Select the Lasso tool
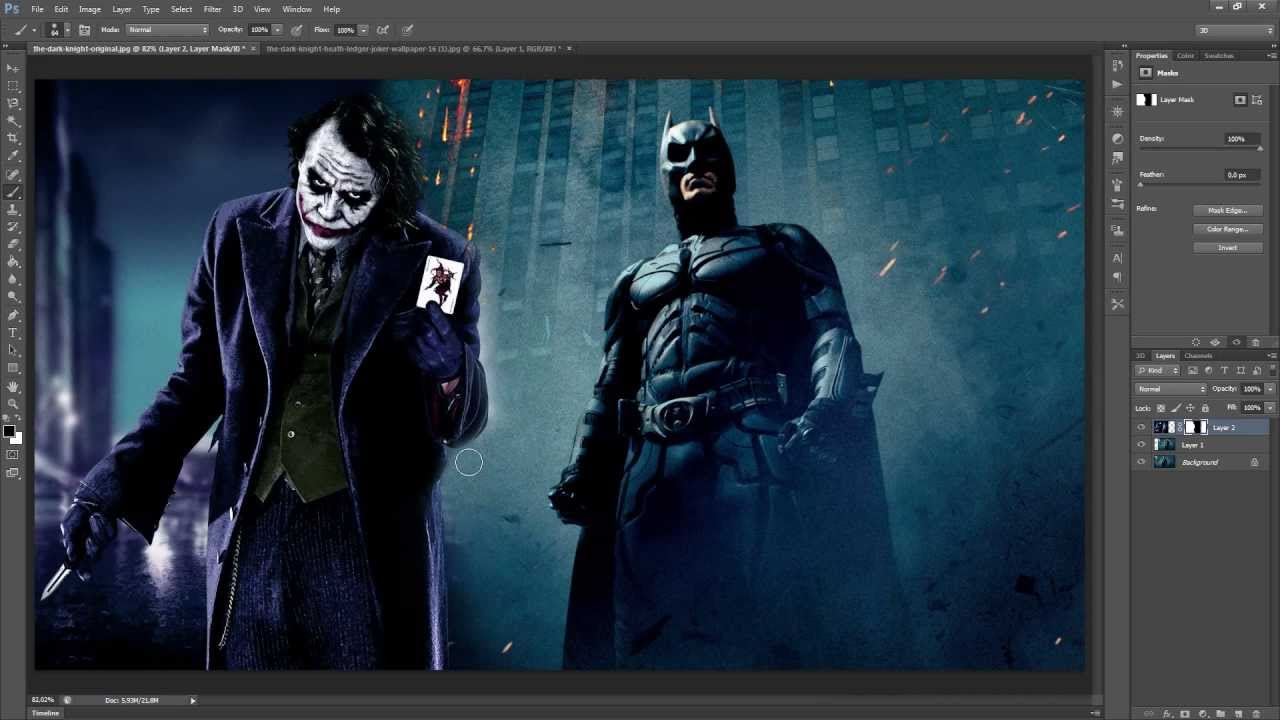This screenshot has height=720, width=1280. [x=13, y=103]
